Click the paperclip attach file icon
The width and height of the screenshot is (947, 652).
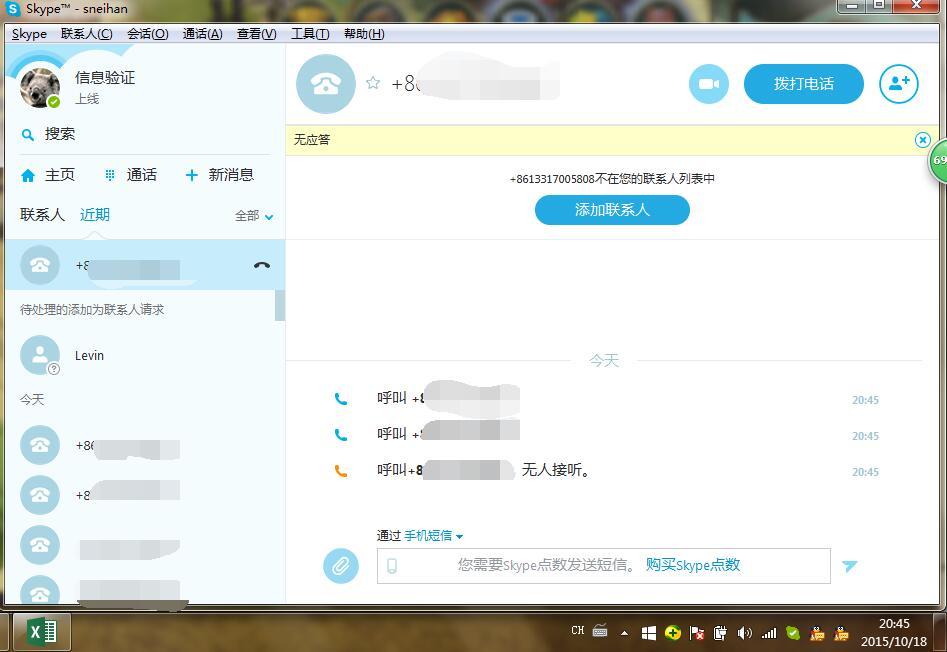(x=340, y=566)
